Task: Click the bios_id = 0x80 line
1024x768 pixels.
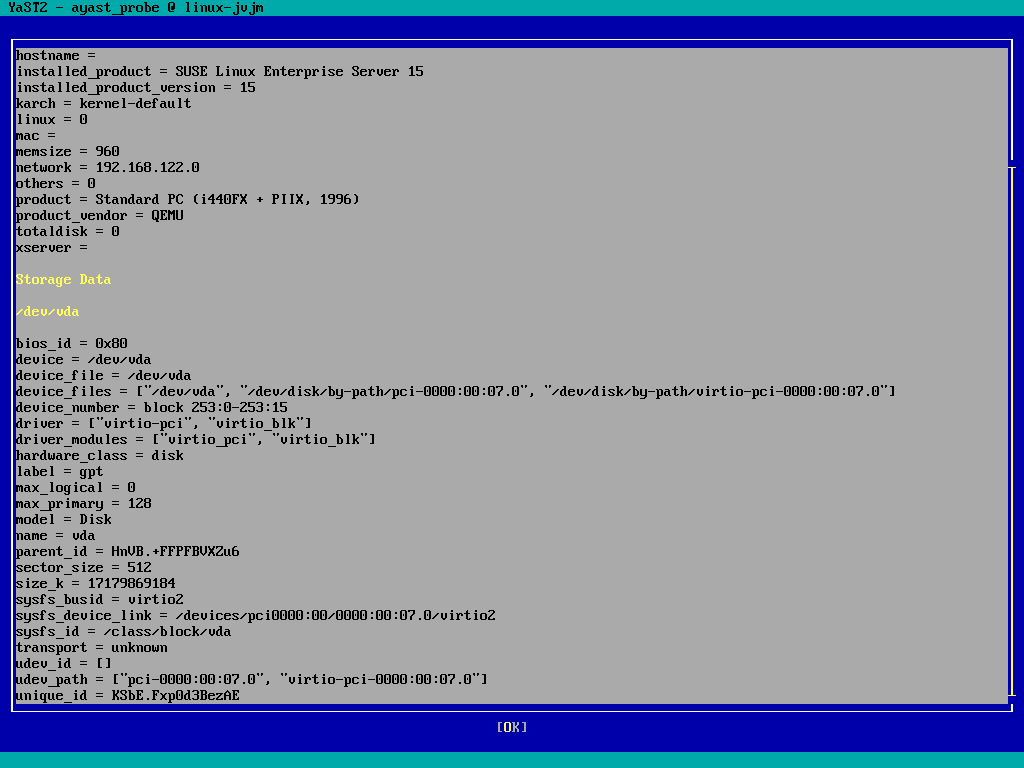Action: pyautogui.click(x=71, y=344)
